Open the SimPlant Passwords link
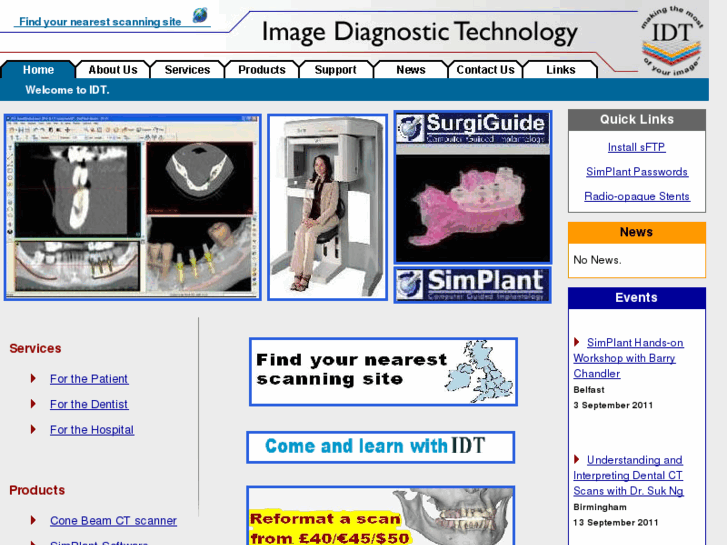 [x=637, y=172]
